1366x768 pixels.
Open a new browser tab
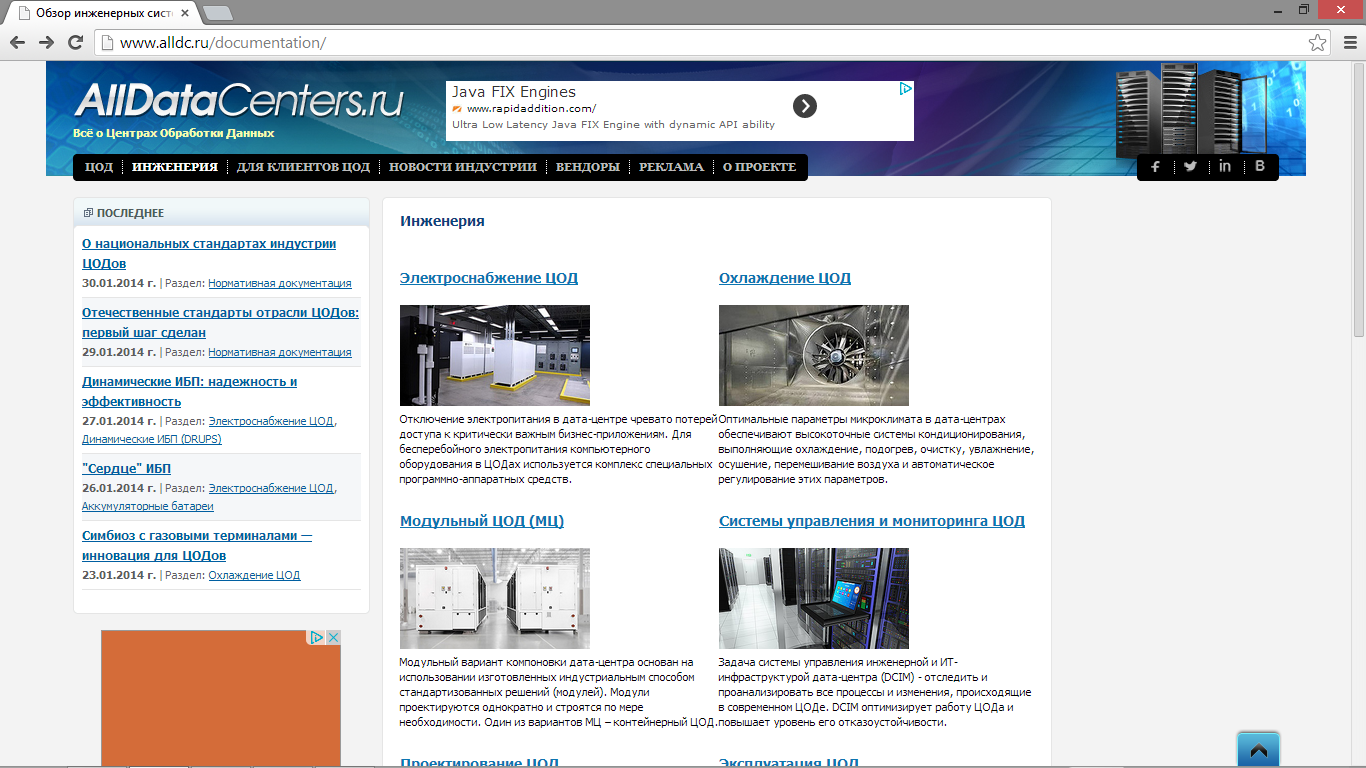pos(218,13)
